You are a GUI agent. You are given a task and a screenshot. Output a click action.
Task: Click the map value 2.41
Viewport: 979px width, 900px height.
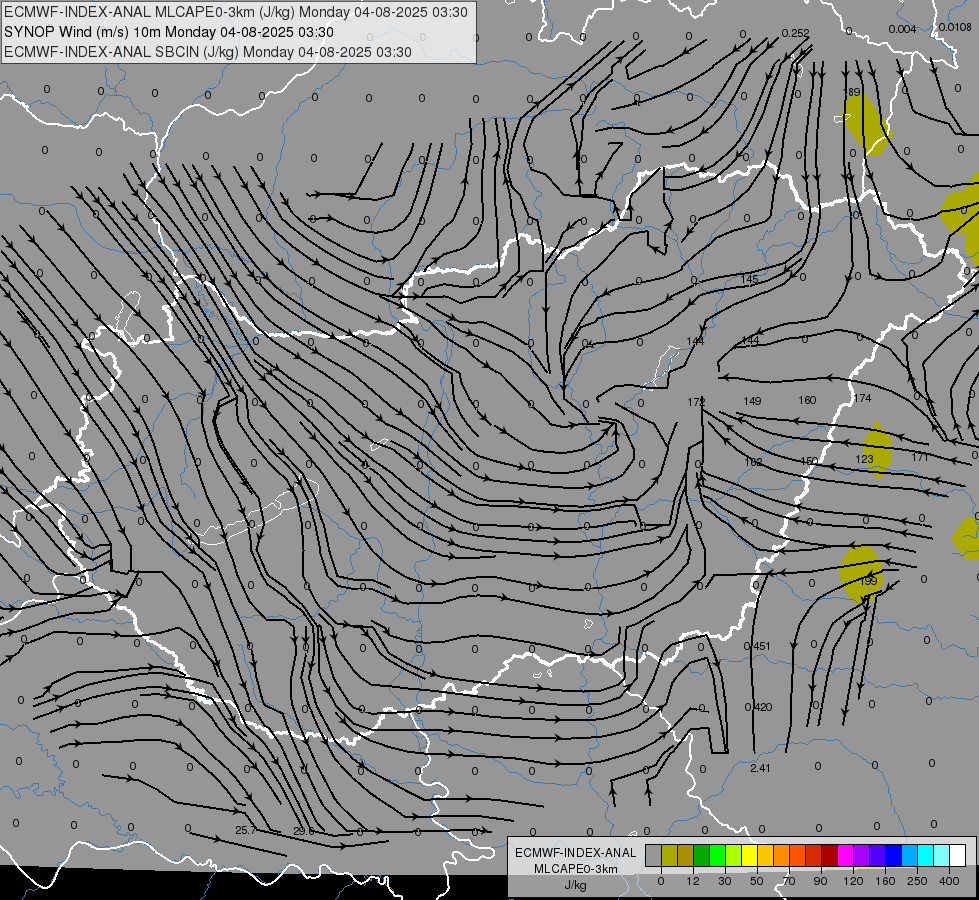click(x=760, y=768)
